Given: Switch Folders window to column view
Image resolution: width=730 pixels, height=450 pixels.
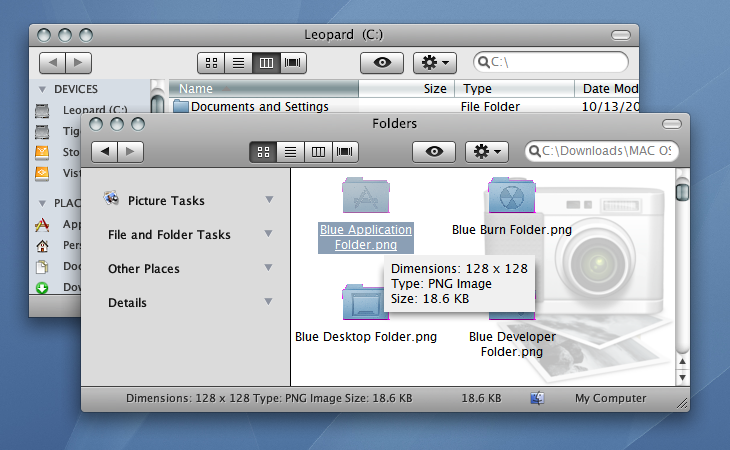Looking at the screenshot, I should [318, 152].
